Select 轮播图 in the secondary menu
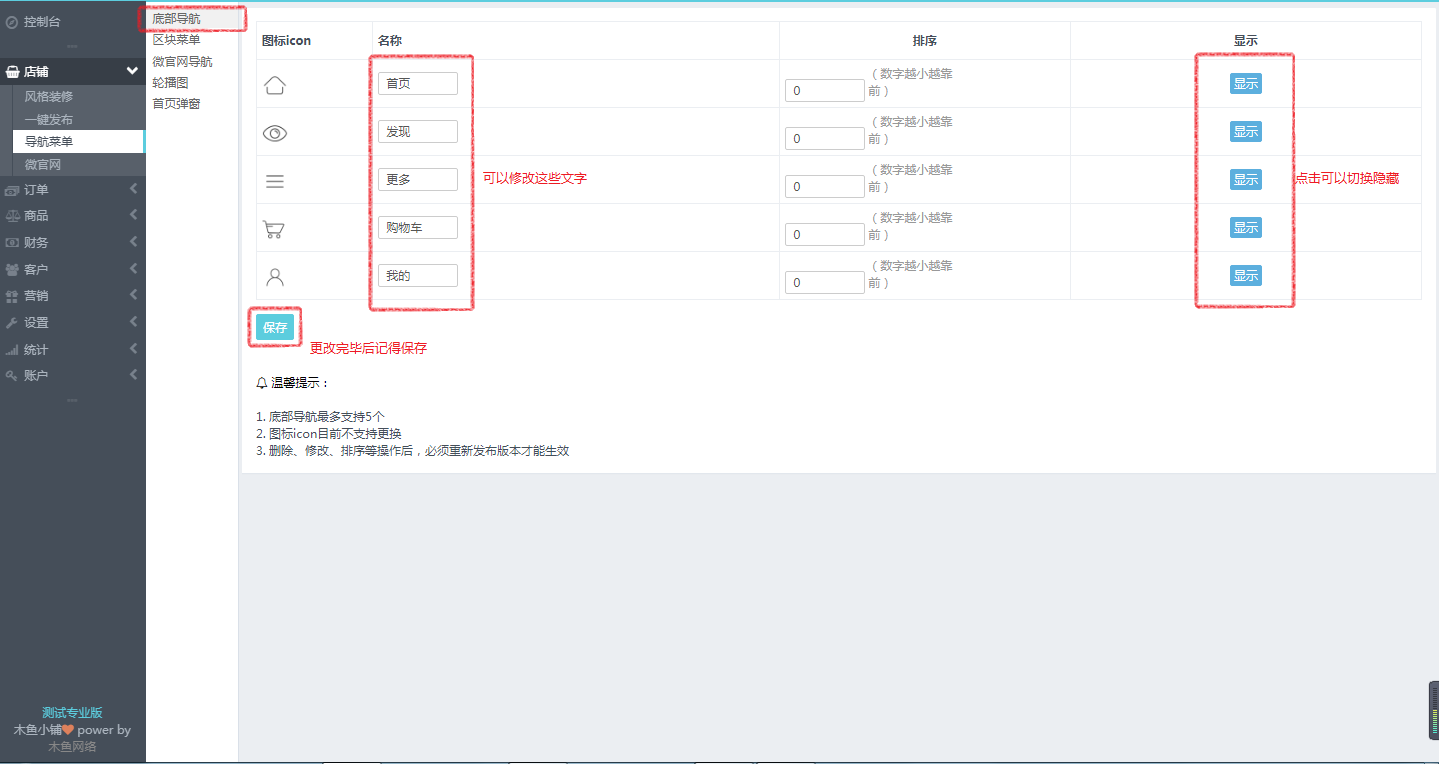This screenshot has width=1439, height=764. (170, 83)
